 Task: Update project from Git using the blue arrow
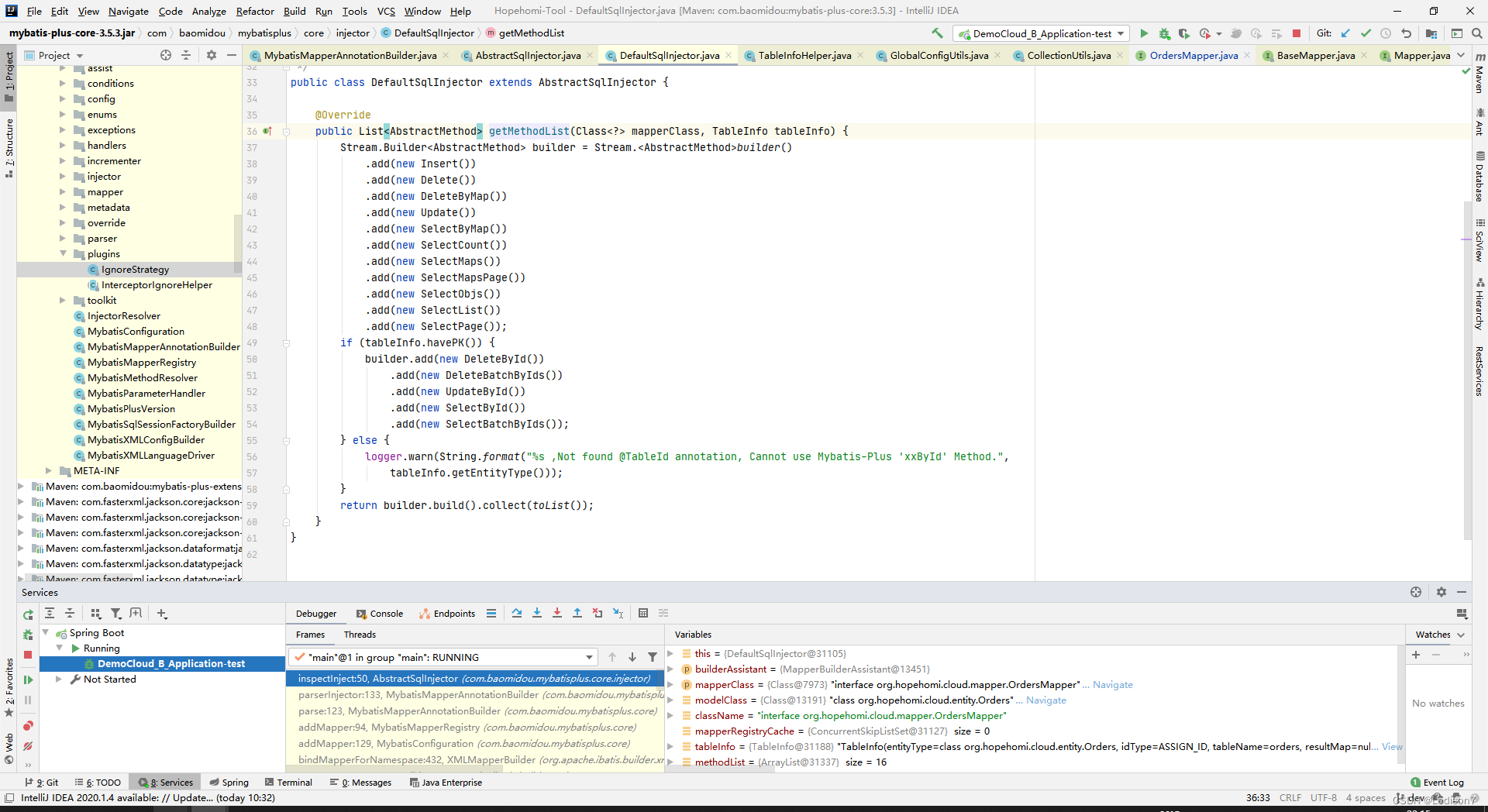1345,33
